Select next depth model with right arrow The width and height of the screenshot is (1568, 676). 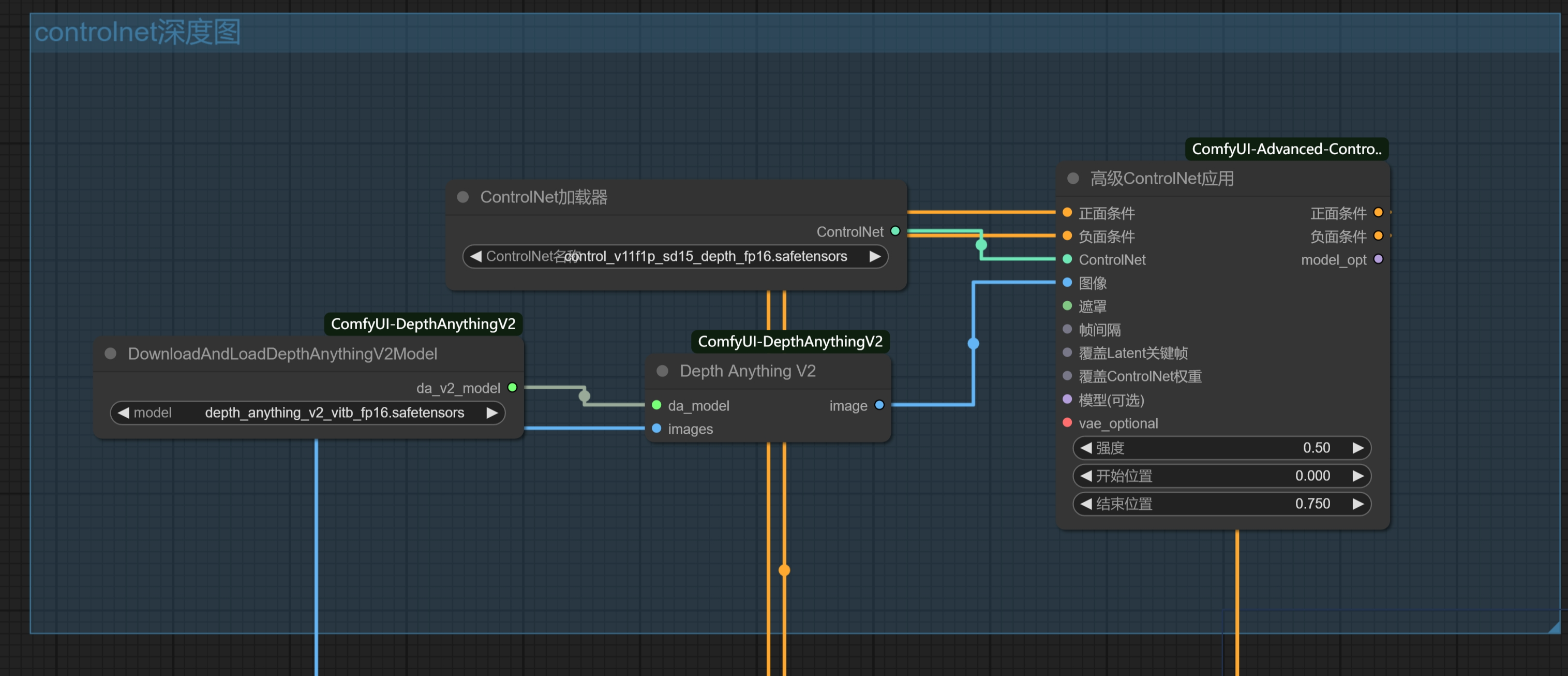[492, 413]
